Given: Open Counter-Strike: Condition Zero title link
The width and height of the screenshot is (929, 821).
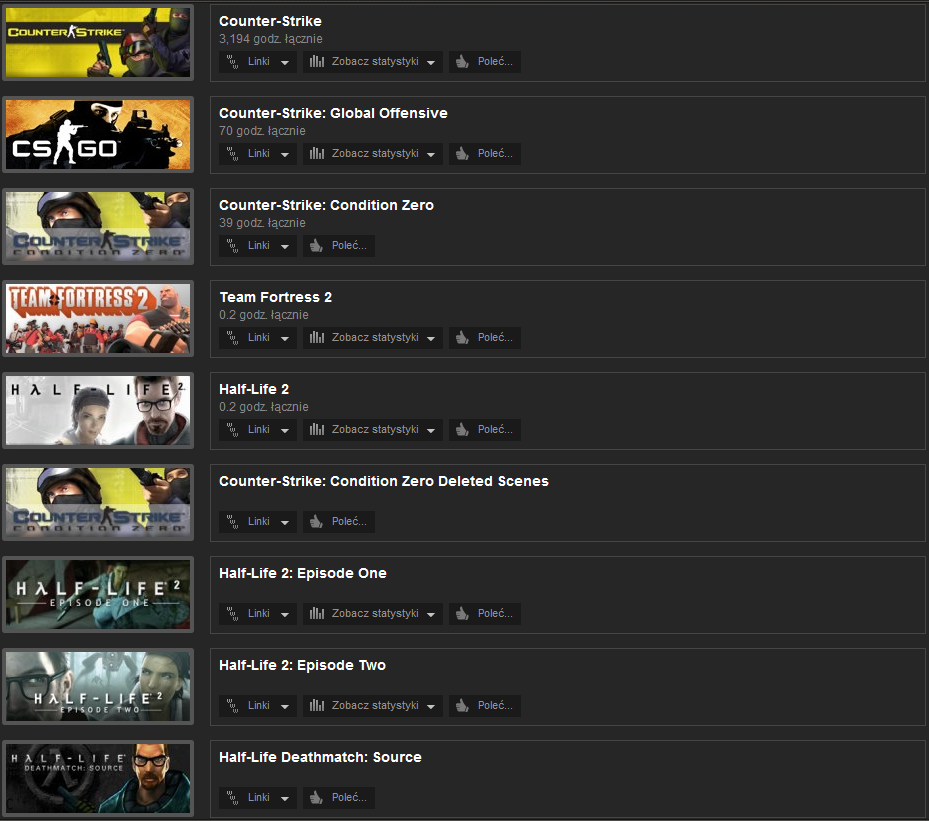Looking at the screenshot, I should pyautogui.click(x=326, y=205).
